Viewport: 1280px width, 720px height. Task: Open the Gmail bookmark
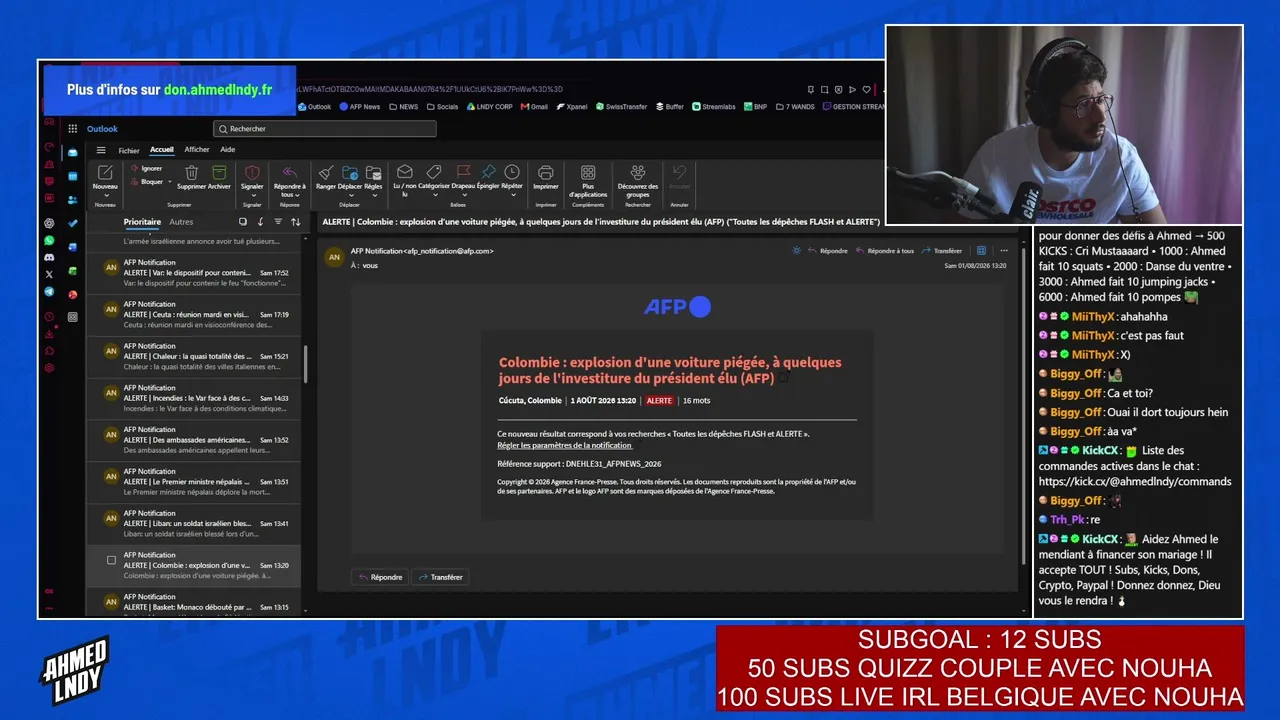pos(534,107)
